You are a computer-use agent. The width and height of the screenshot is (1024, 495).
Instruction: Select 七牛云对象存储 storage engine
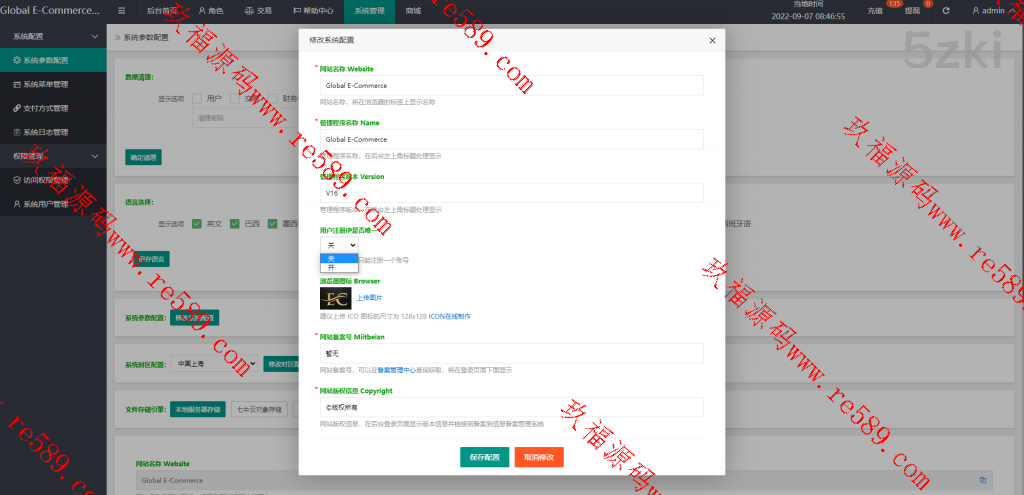(259, 409)
